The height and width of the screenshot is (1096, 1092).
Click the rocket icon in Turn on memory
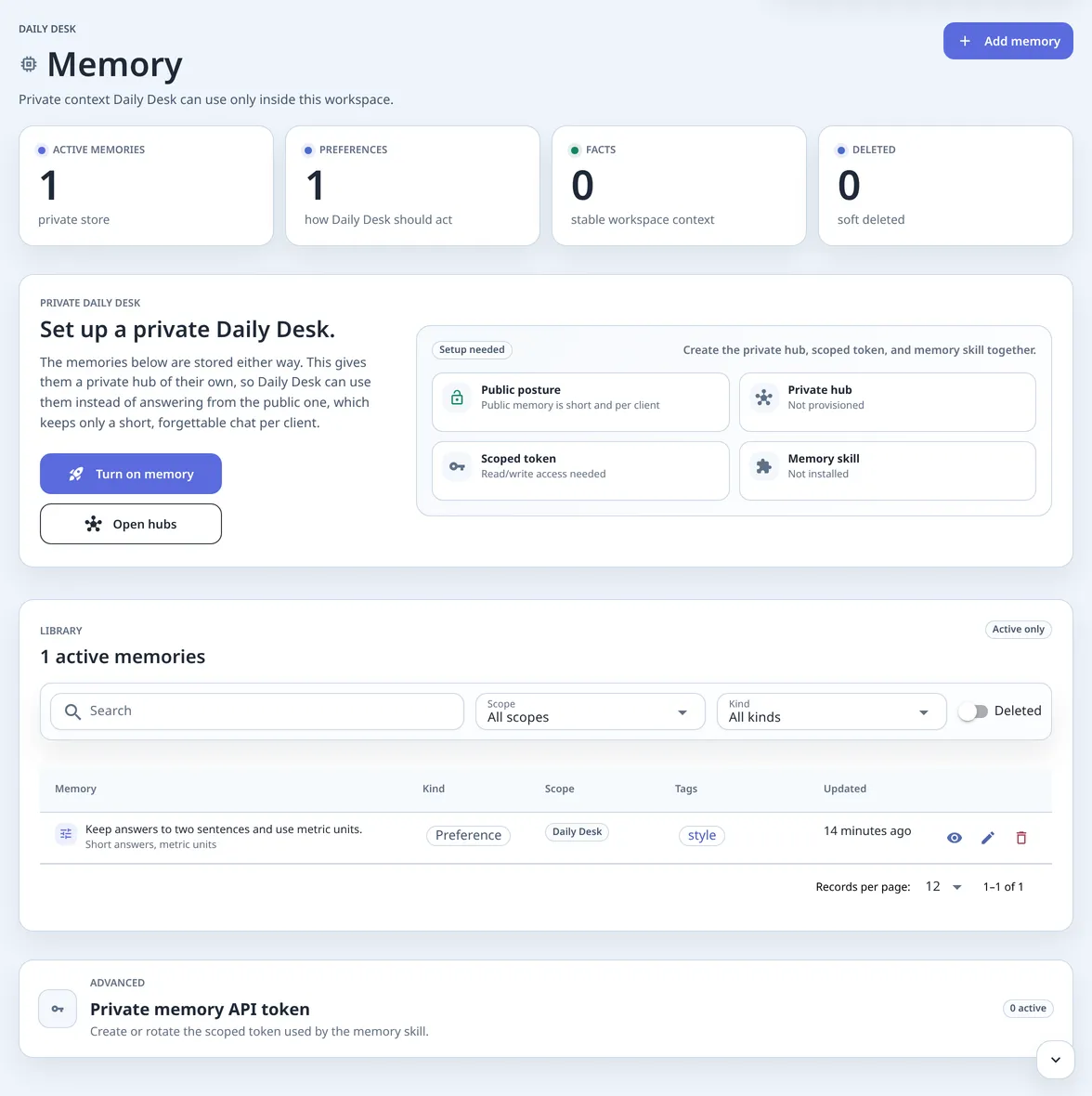pos(76,474)
